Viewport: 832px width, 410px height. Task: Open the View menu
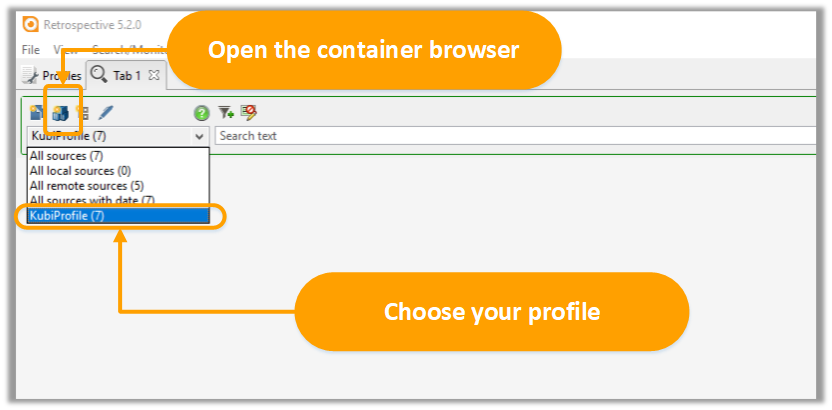pos(65,50)
